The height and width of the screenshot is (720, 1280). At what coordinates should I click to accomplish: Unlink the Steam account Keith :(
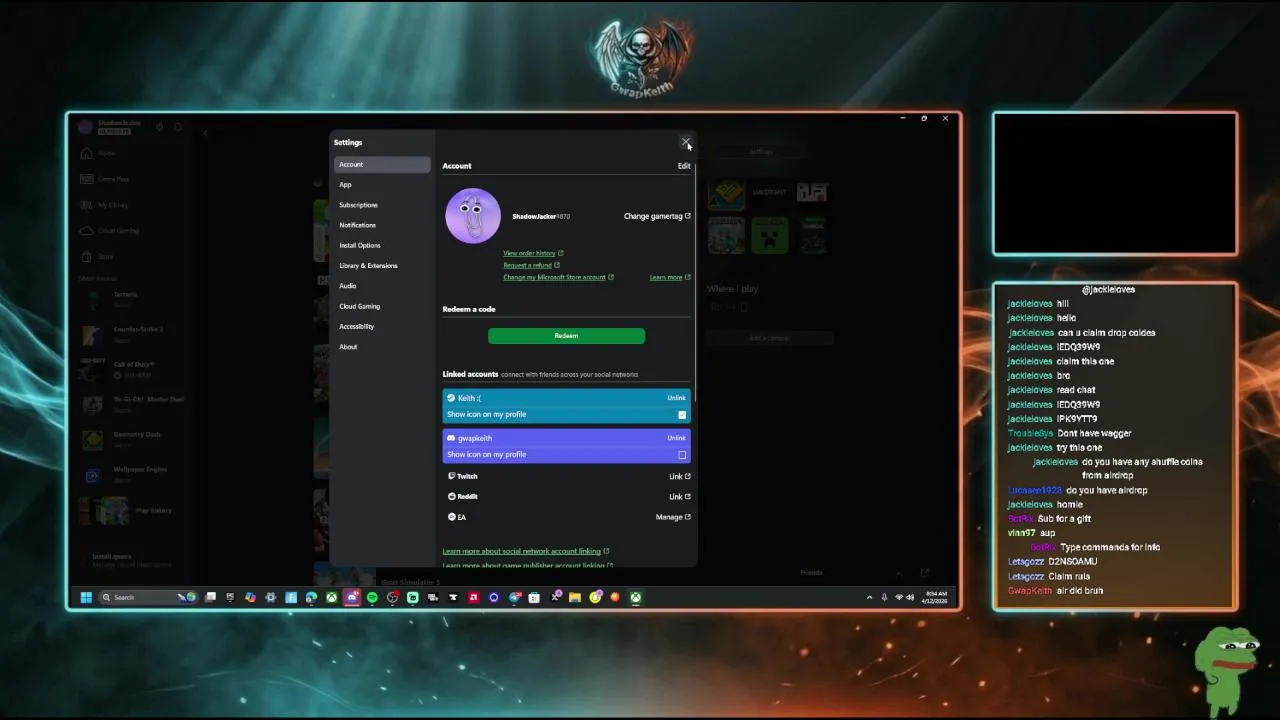(676, 398)
